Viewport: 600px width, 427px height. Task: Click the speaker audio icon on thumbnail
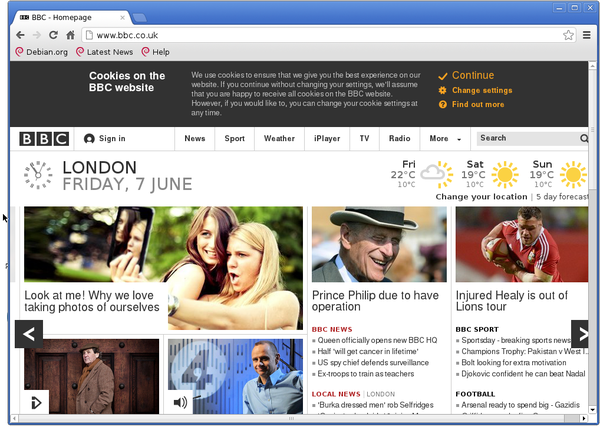point(180,402)
